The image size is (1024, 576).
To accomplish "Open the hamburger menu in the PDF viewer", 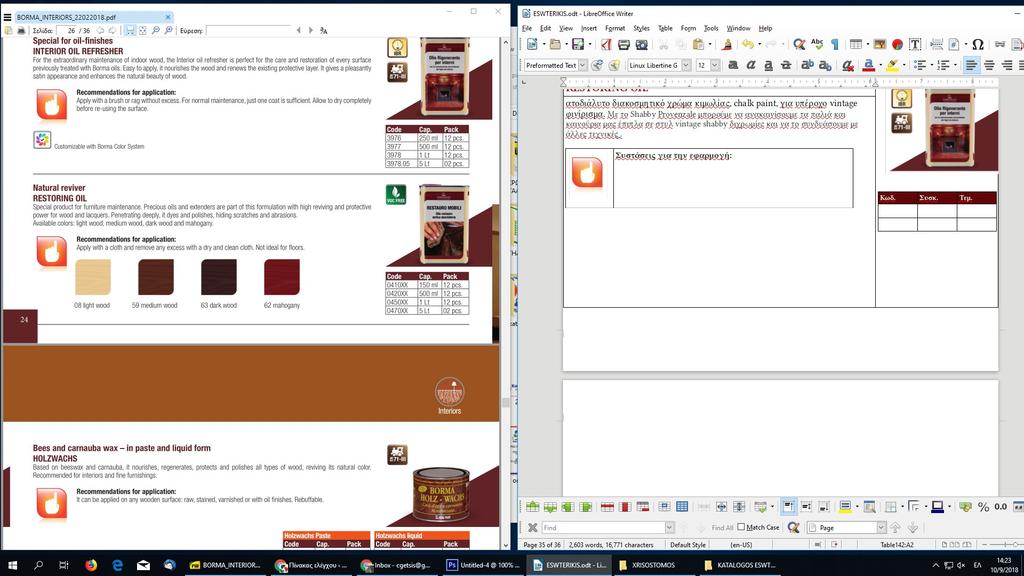I will [7, 17].
